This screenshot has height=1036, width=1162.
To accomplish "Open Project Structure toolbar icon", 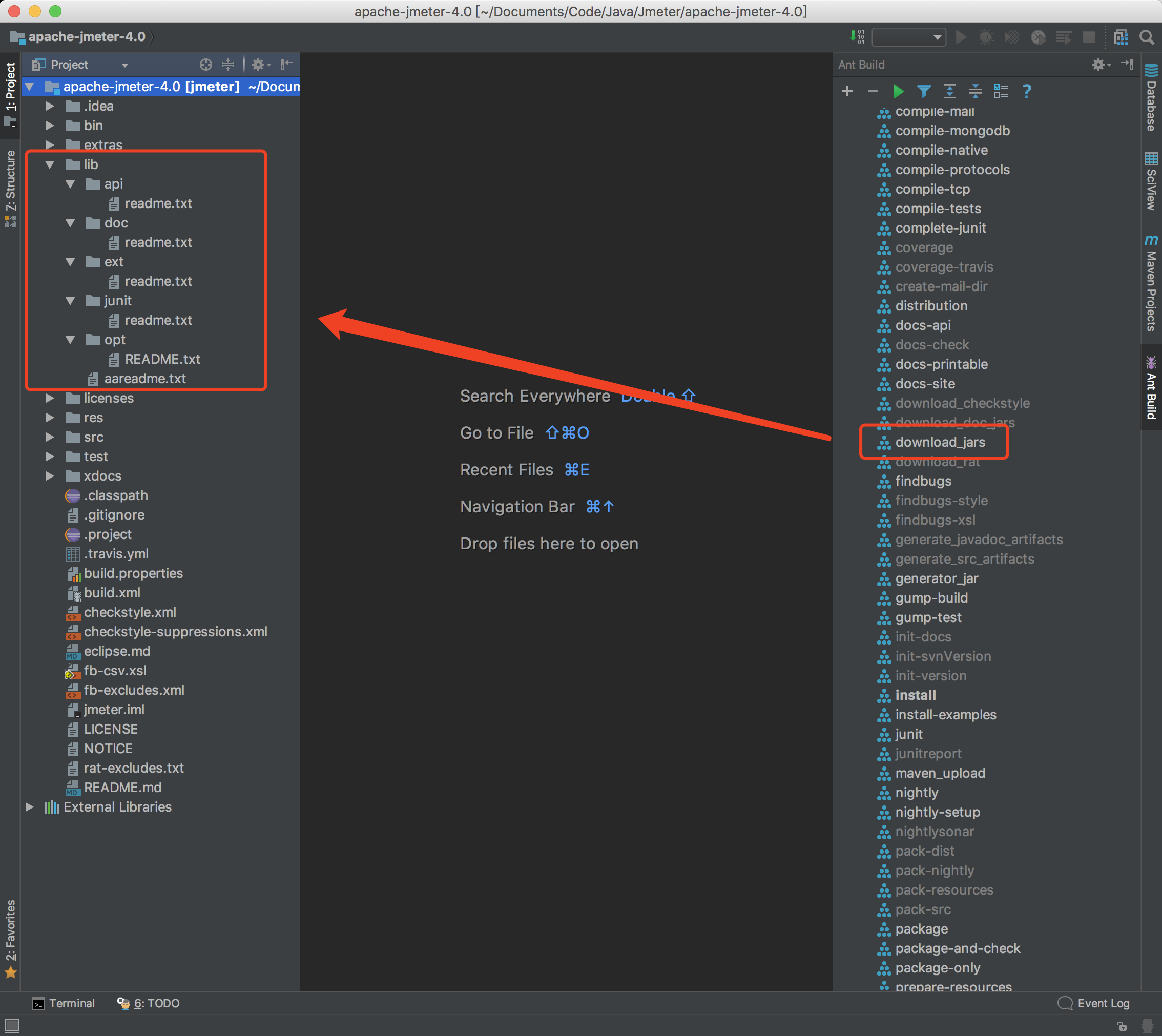I will (1121, 37).
